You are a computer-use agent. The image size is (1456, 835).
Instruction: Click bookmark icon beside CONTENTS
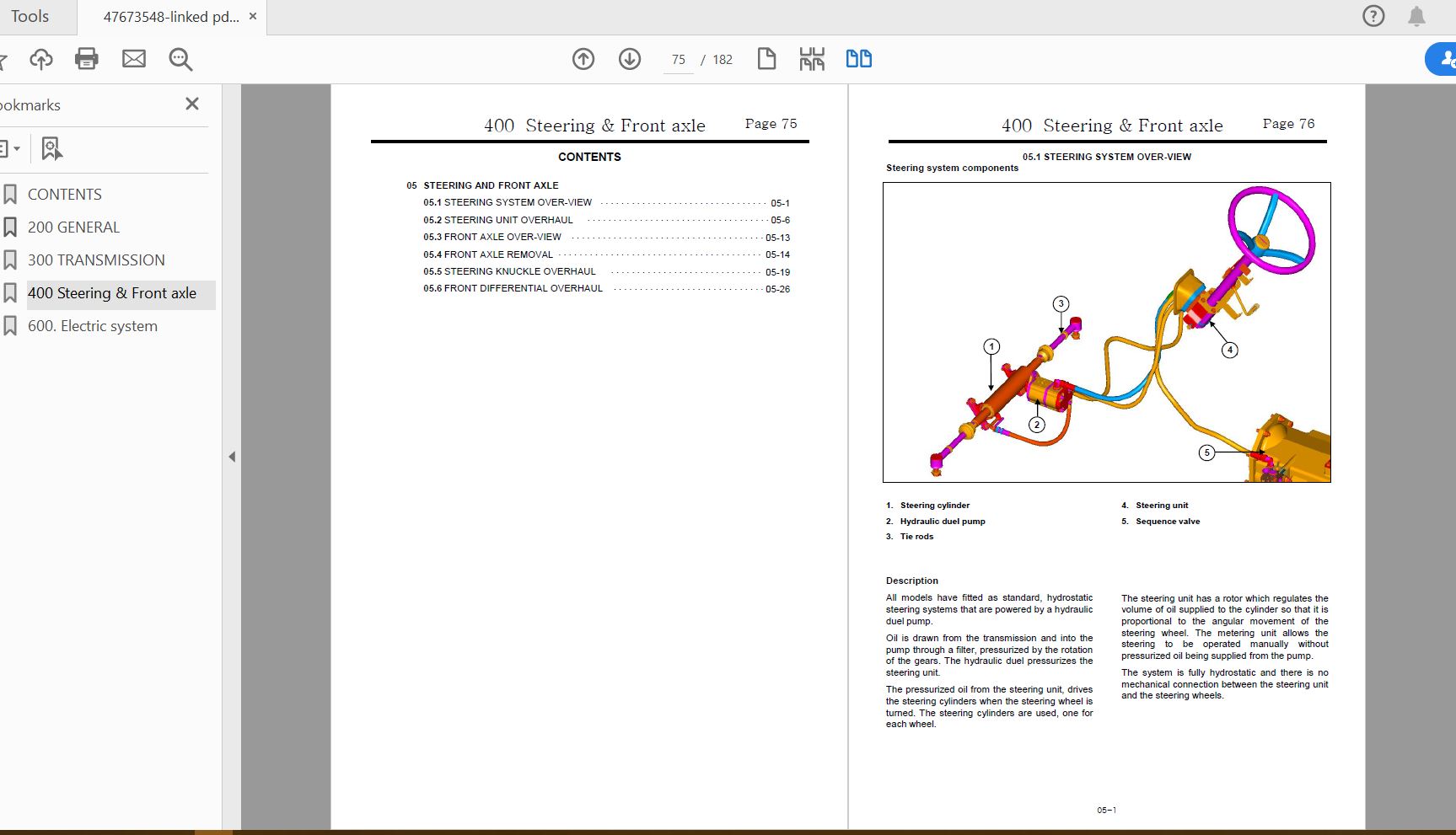[x=10, y=195]
